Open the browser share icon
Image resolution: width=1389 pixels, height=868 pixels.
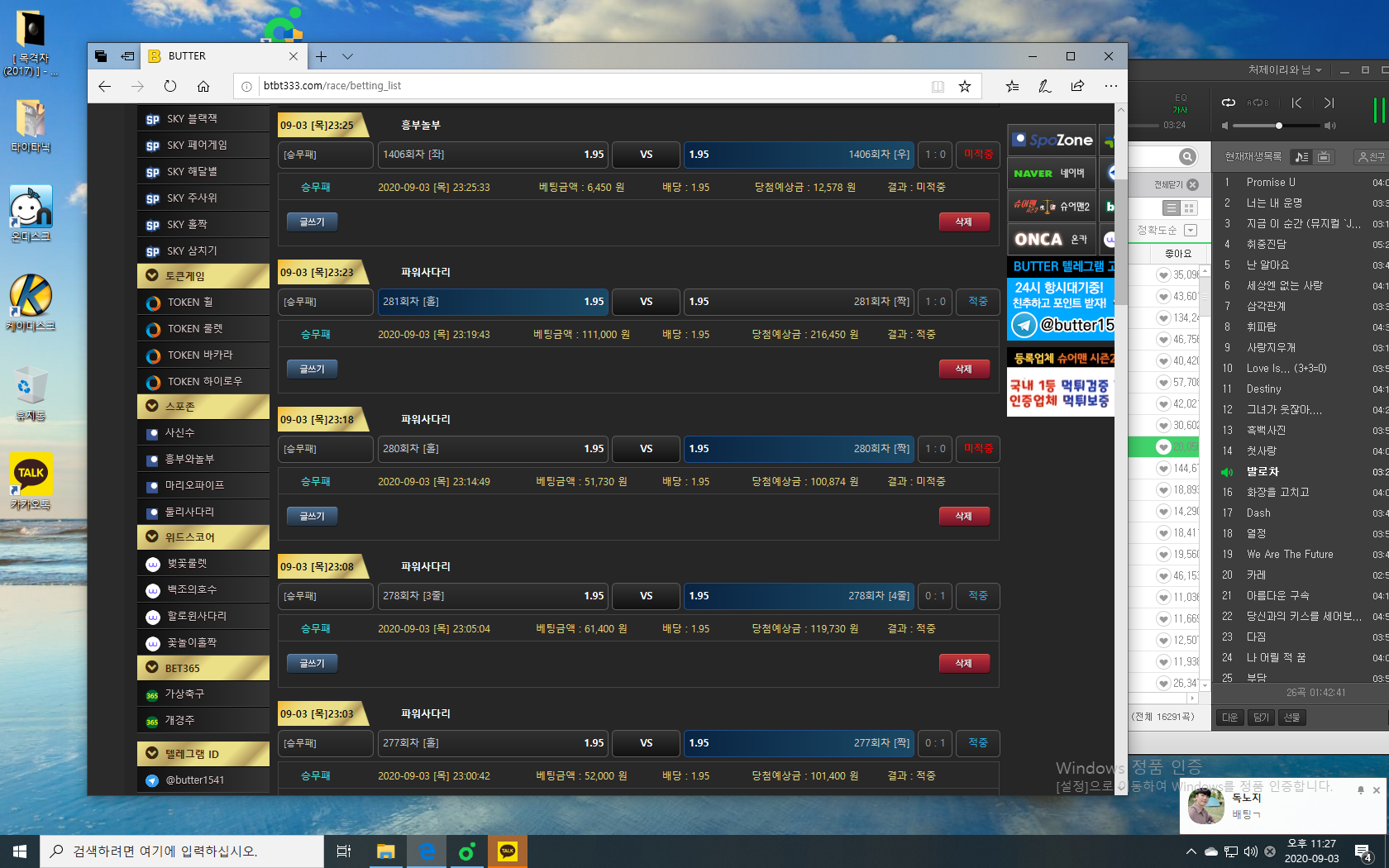tap(1077, 86)
